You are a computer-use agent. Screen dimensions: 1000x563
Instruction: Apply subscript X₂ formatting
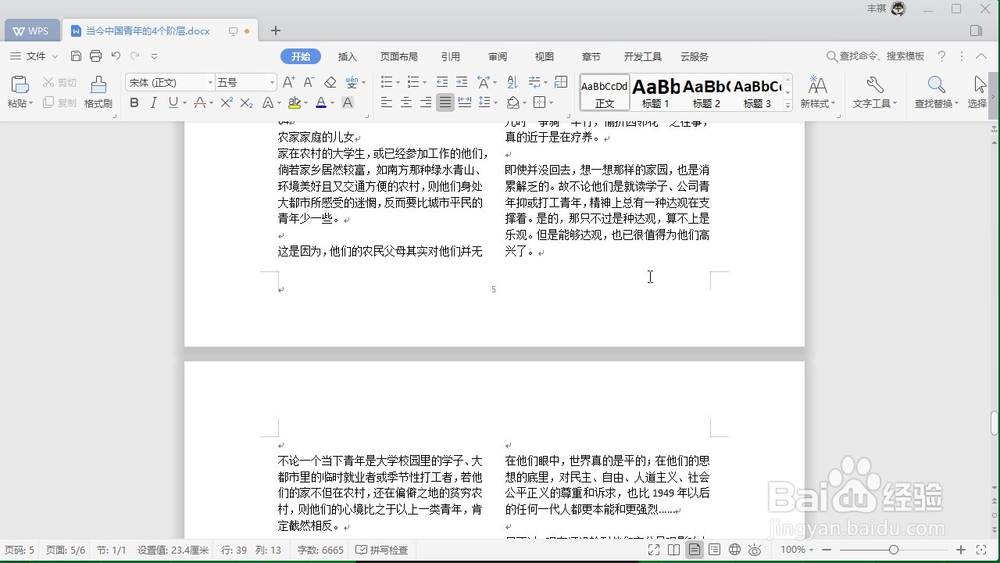pos(246,103)
